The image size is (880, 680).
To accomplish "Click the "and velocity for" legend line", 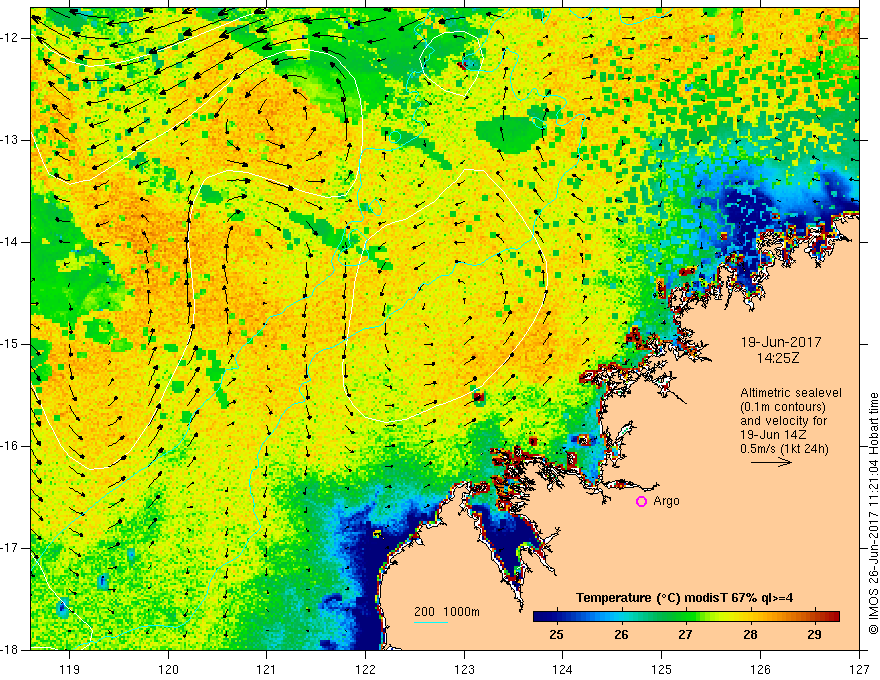I will point(783,421).
